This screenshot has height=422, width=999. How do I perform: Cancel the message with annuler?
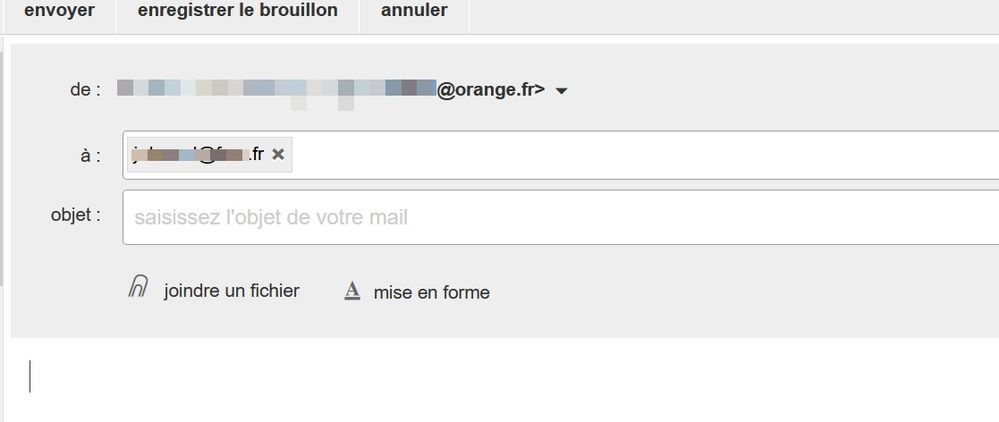click(x=414, y=11)
